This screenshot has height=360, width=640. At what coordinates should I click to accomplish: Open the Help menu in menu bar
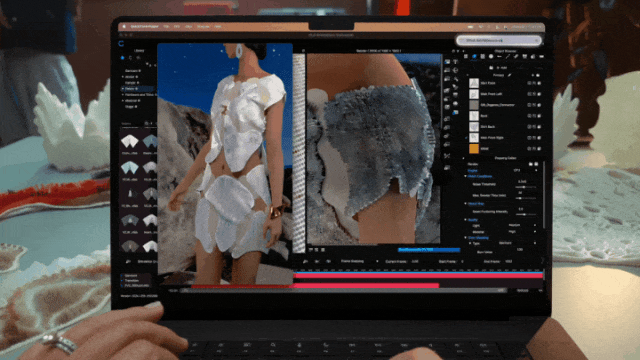point(218,27)
